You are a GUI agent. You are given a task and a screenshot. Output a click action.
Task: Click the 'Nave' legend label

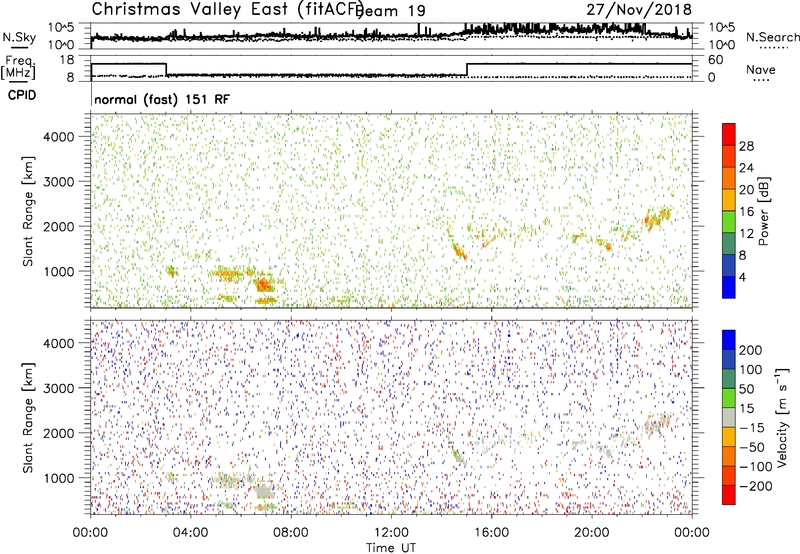pyautogui.click(x=760, y=69)
